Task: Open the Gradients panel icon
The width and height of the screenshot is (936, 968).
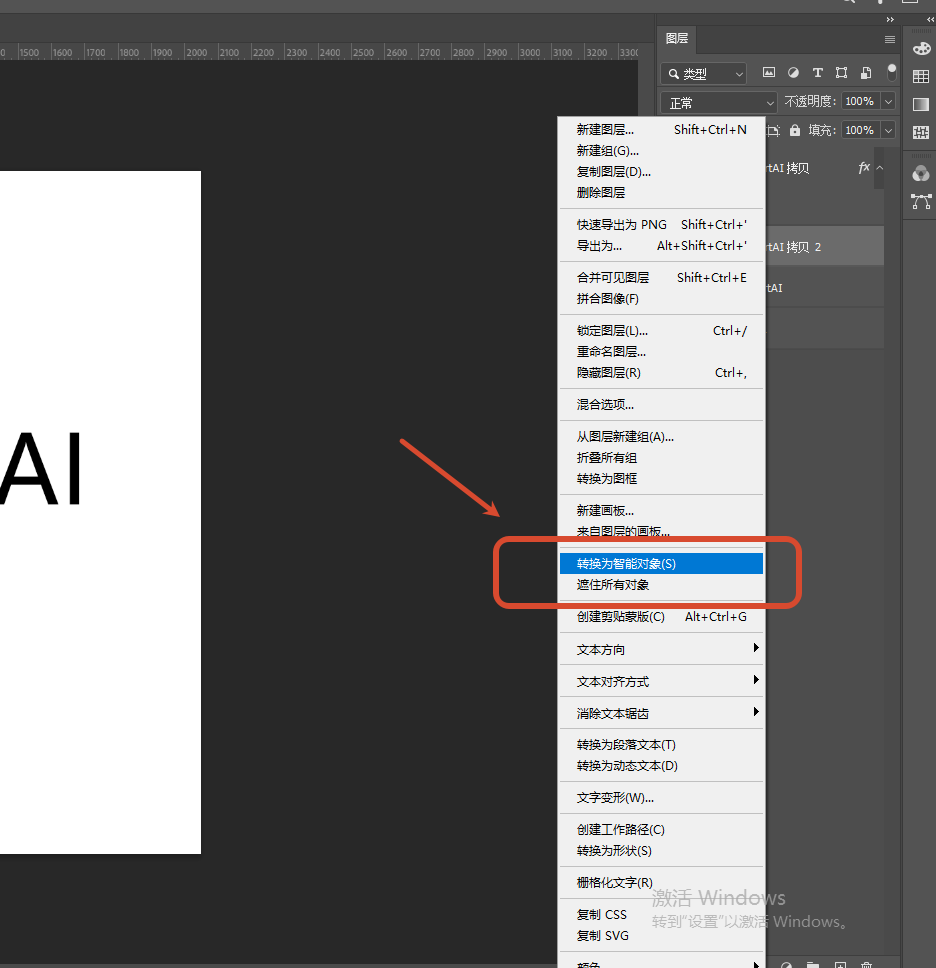Action: [921, 104]
